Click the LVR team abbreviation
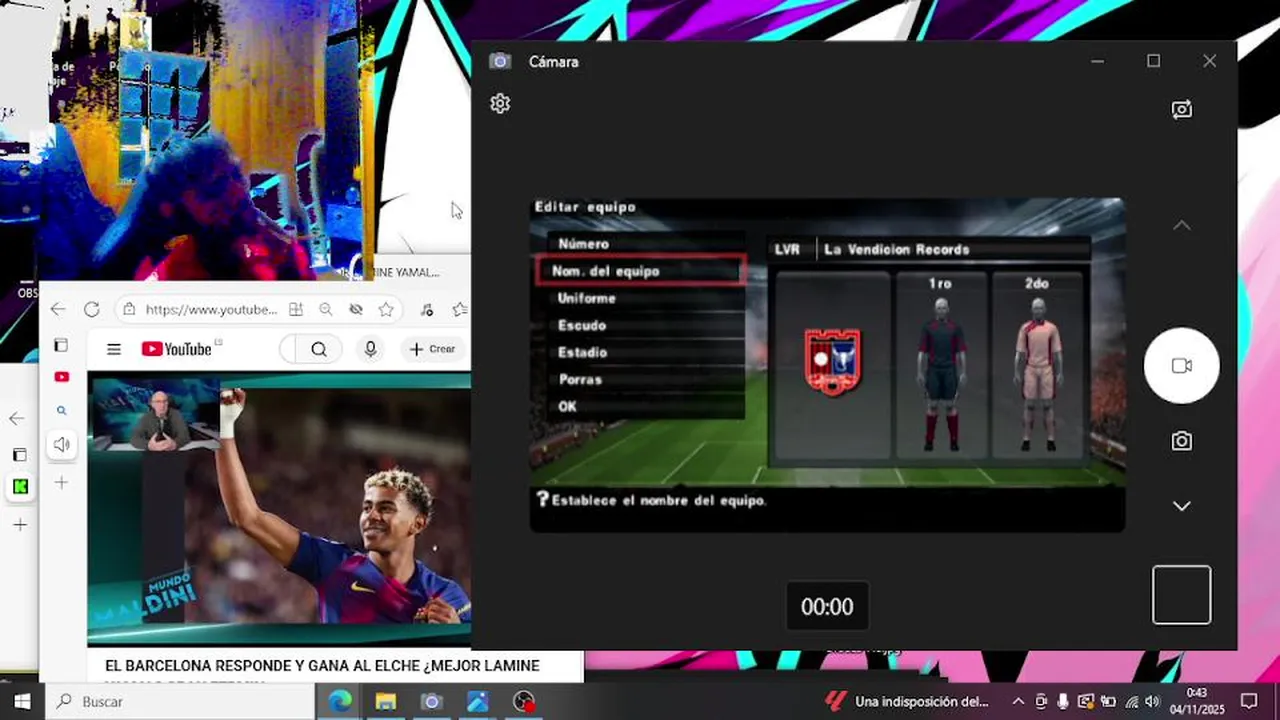This screenshot has height=720, width=1280. [x=787, y=250]
